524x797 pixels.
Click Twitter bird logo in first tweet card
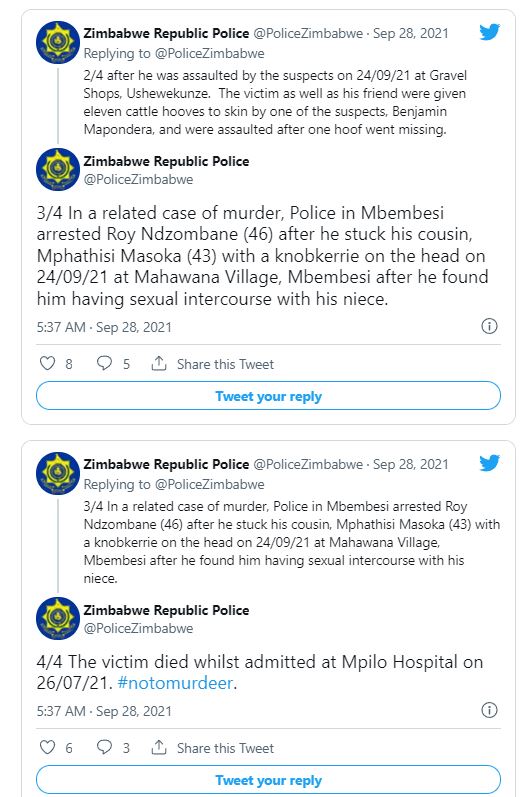pos(489,32)
